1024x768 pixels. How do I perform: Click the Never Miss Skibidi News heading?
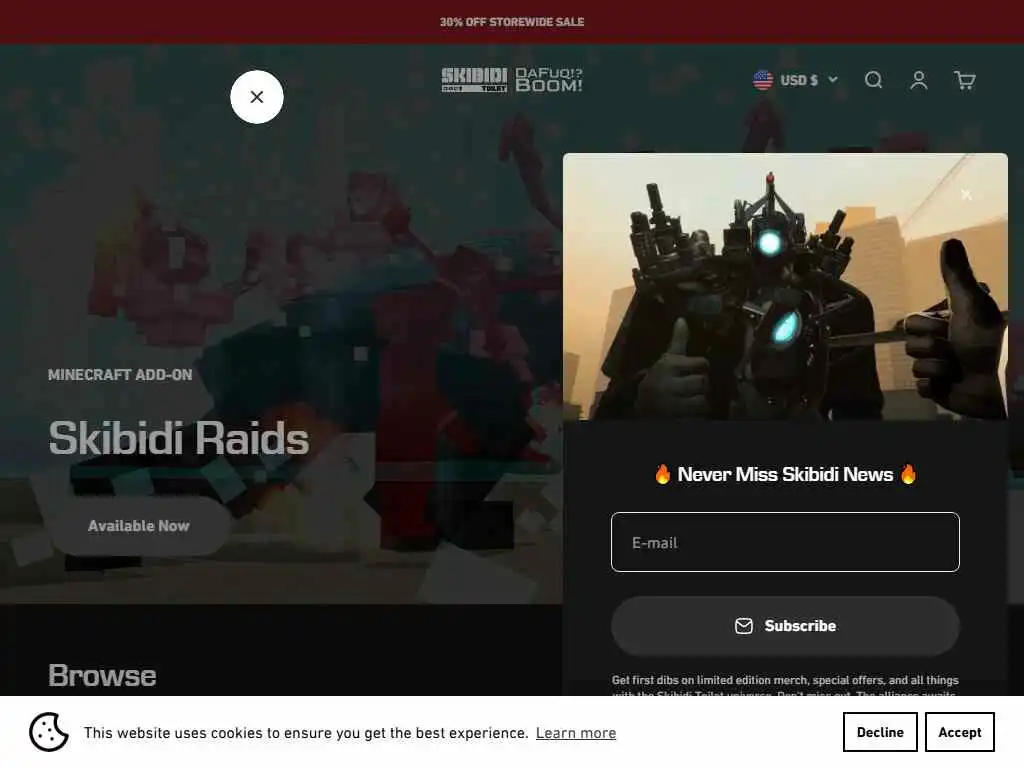pyautogui.click(x=785, y=474)
